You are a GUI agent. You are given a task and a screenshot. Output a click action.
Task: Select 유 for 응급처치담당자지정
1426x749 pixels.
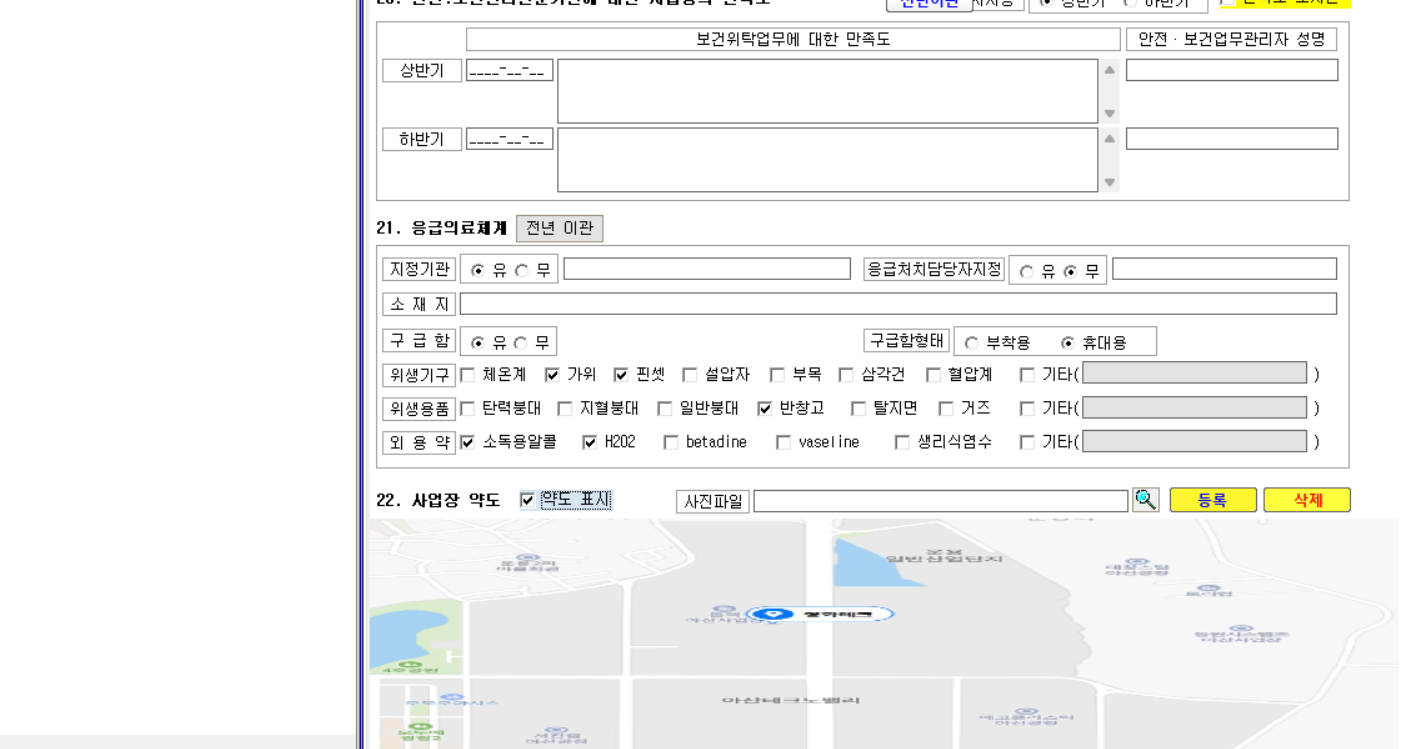pos(1026,272)
